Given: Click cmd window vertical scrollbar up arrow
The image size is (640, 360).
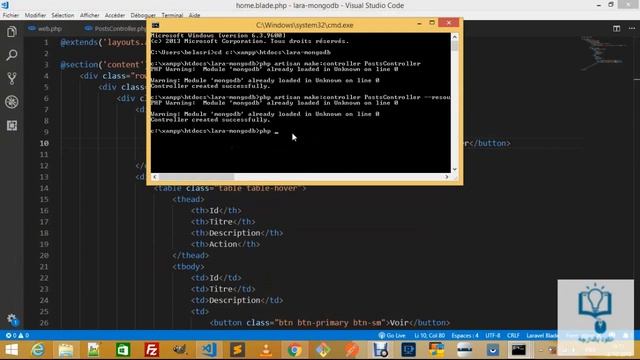Looking at the screenshot, I should (455, 36).
